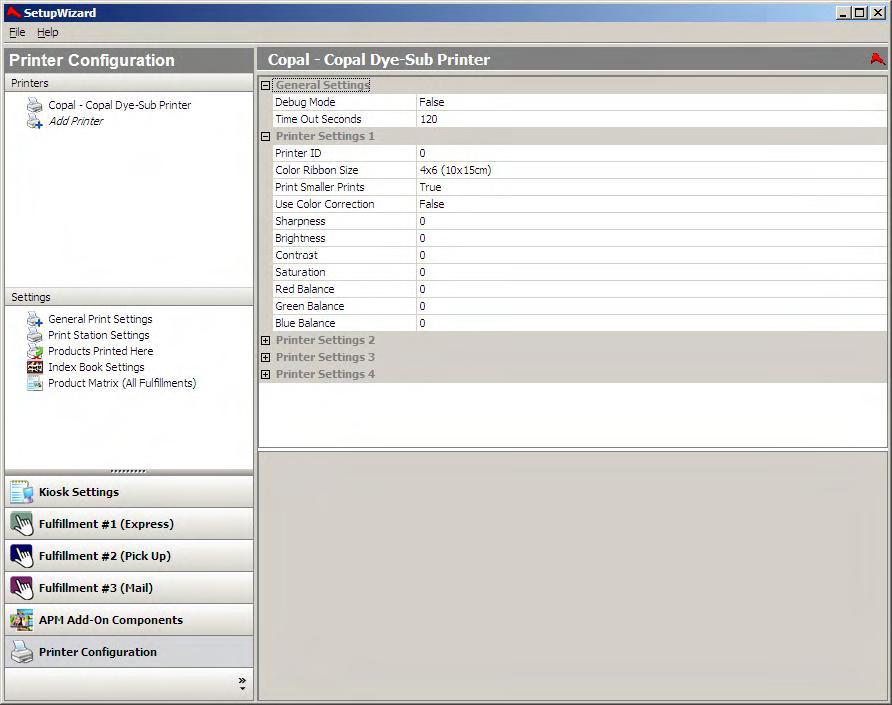Open the Kiosk Settings section
The image size is (892, 705).
[129, 492]
